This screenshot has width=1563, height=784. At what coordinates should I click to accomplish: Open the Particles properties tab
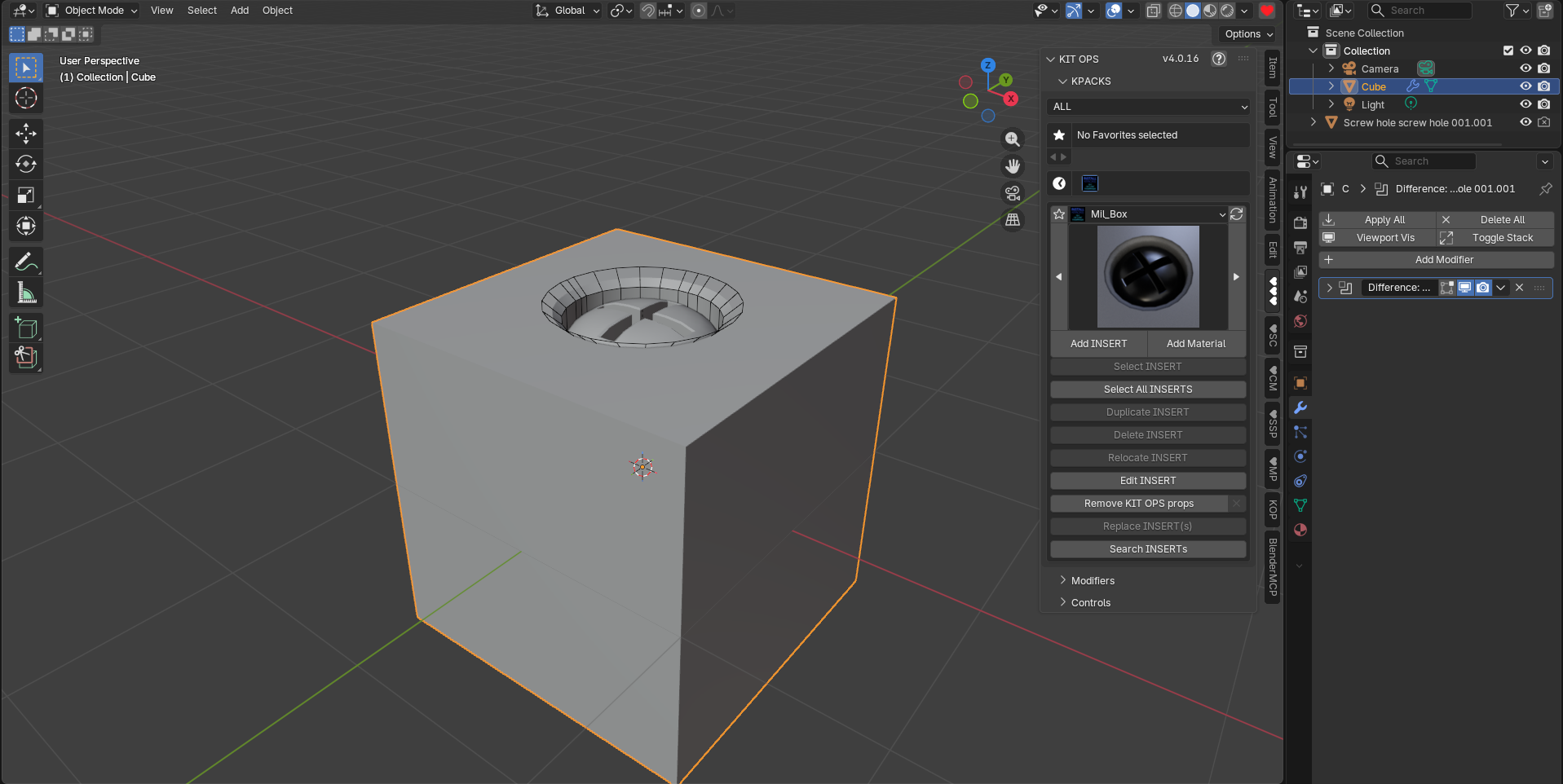1300,432
